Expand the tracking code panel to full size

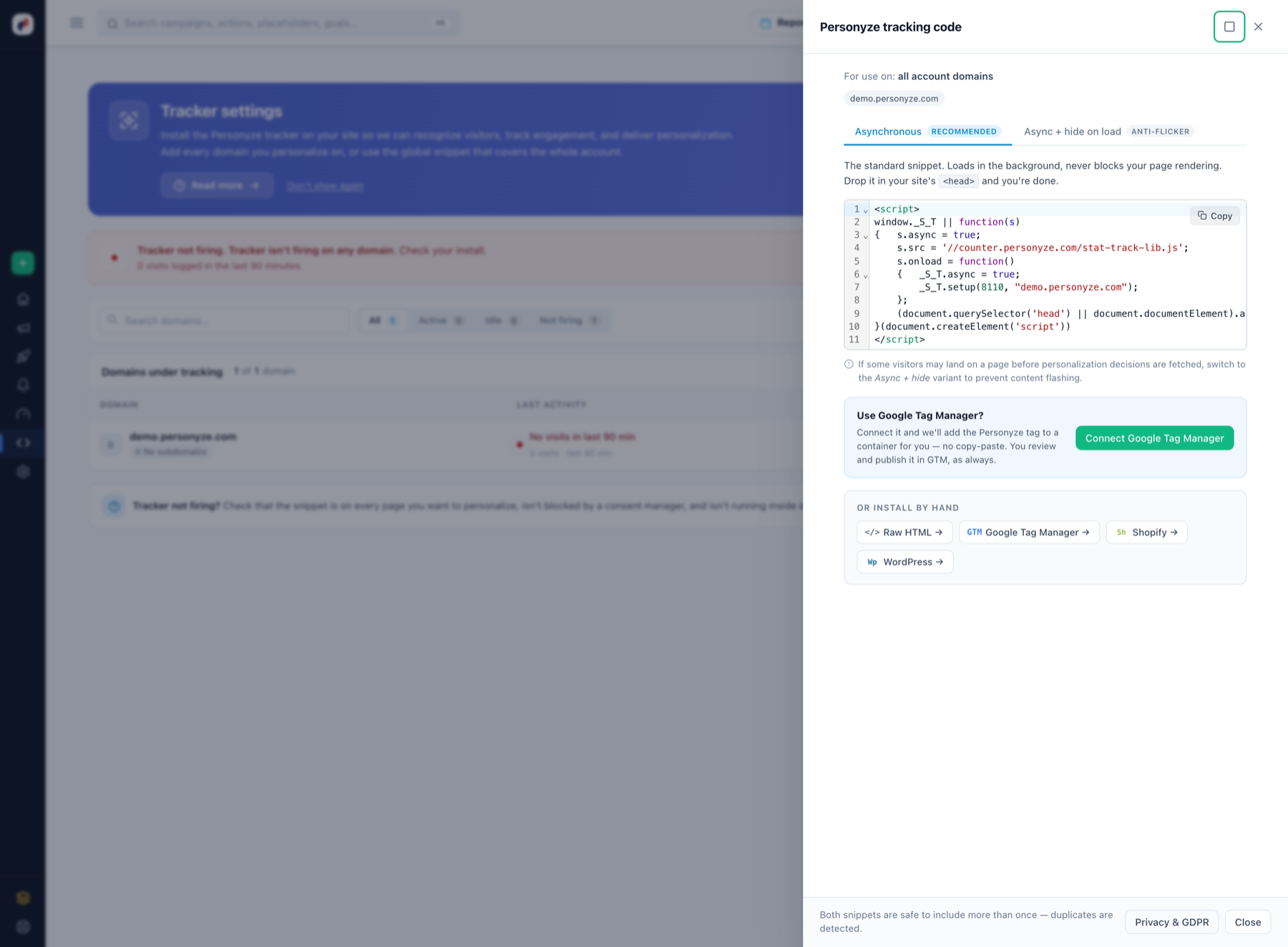pyautogui.click(x=1229, y=26)
